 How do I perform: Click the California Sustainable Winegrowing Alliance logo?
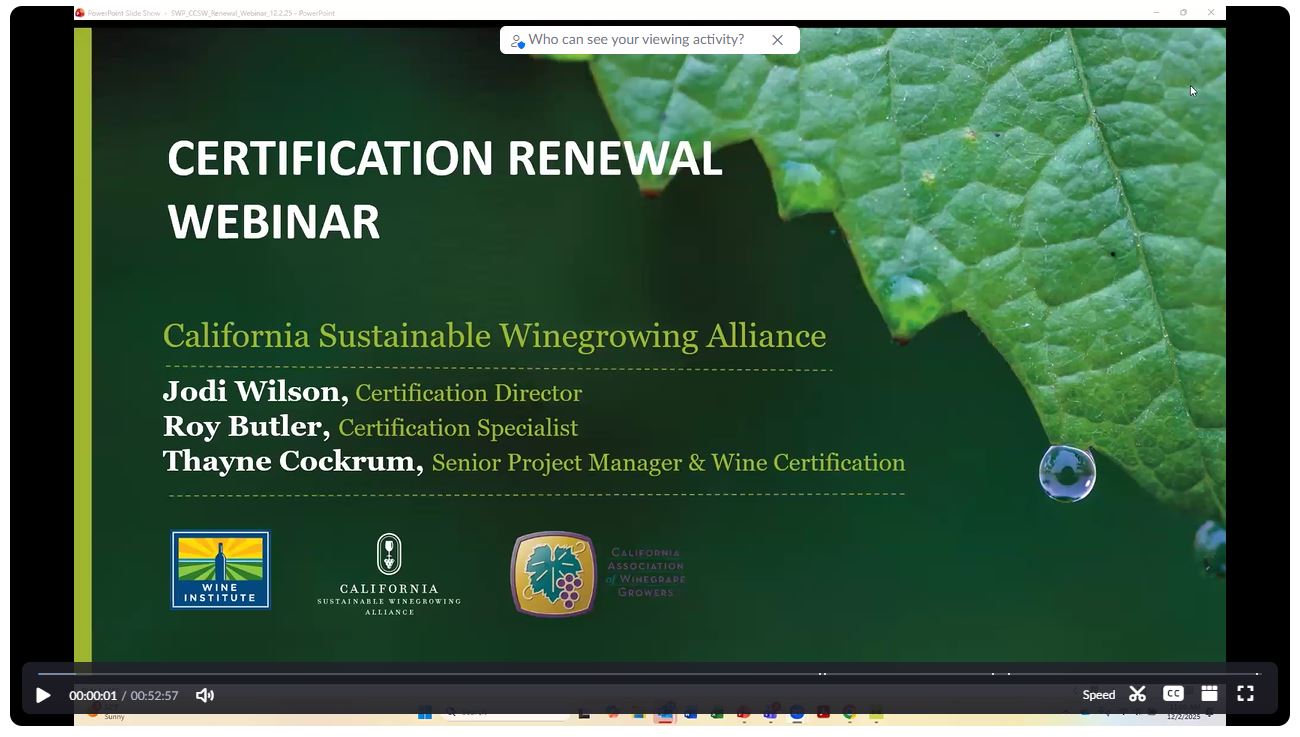coord(389,574)
